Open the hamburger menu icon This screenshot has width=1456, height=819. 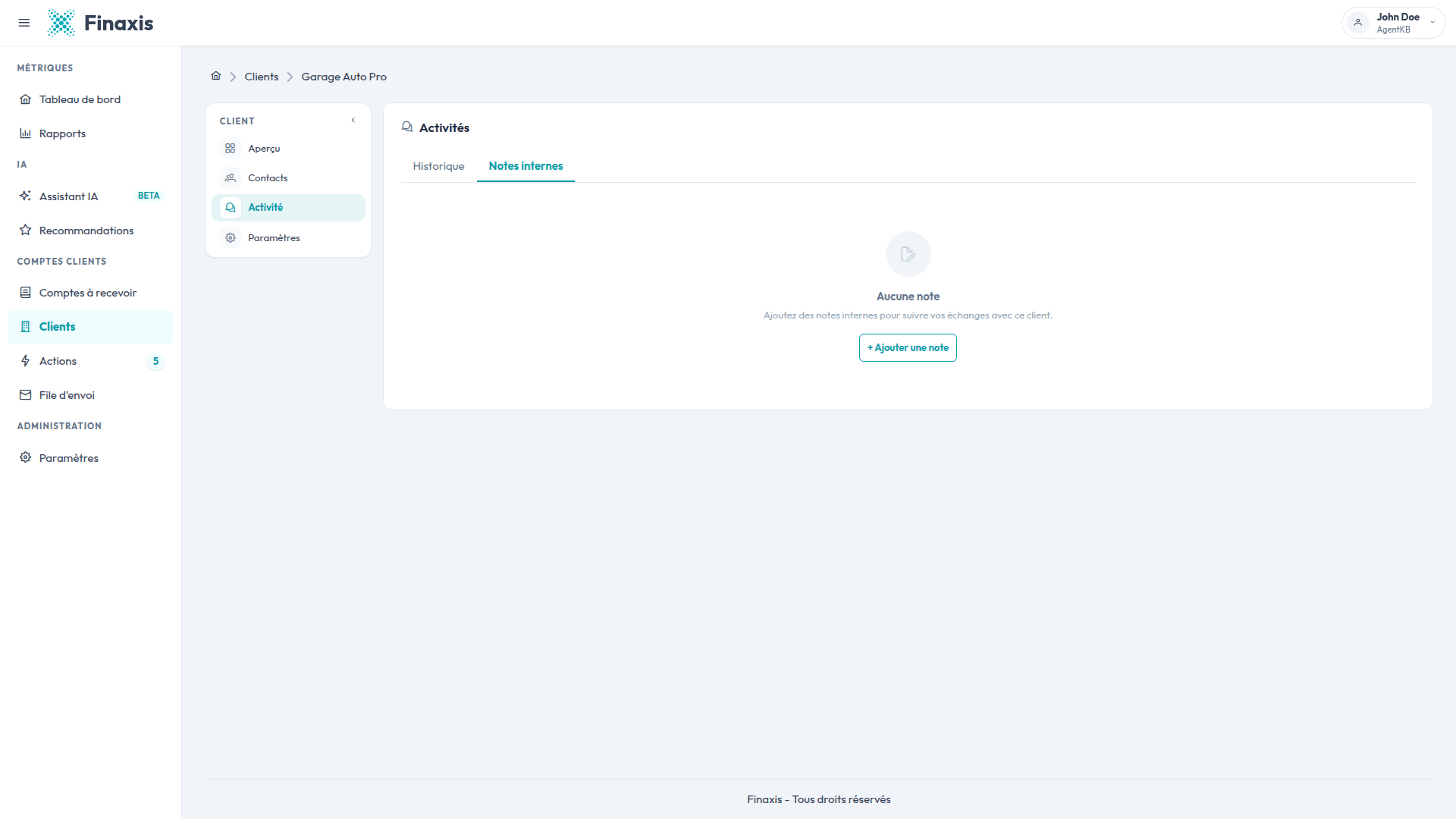tap(24, 23)
